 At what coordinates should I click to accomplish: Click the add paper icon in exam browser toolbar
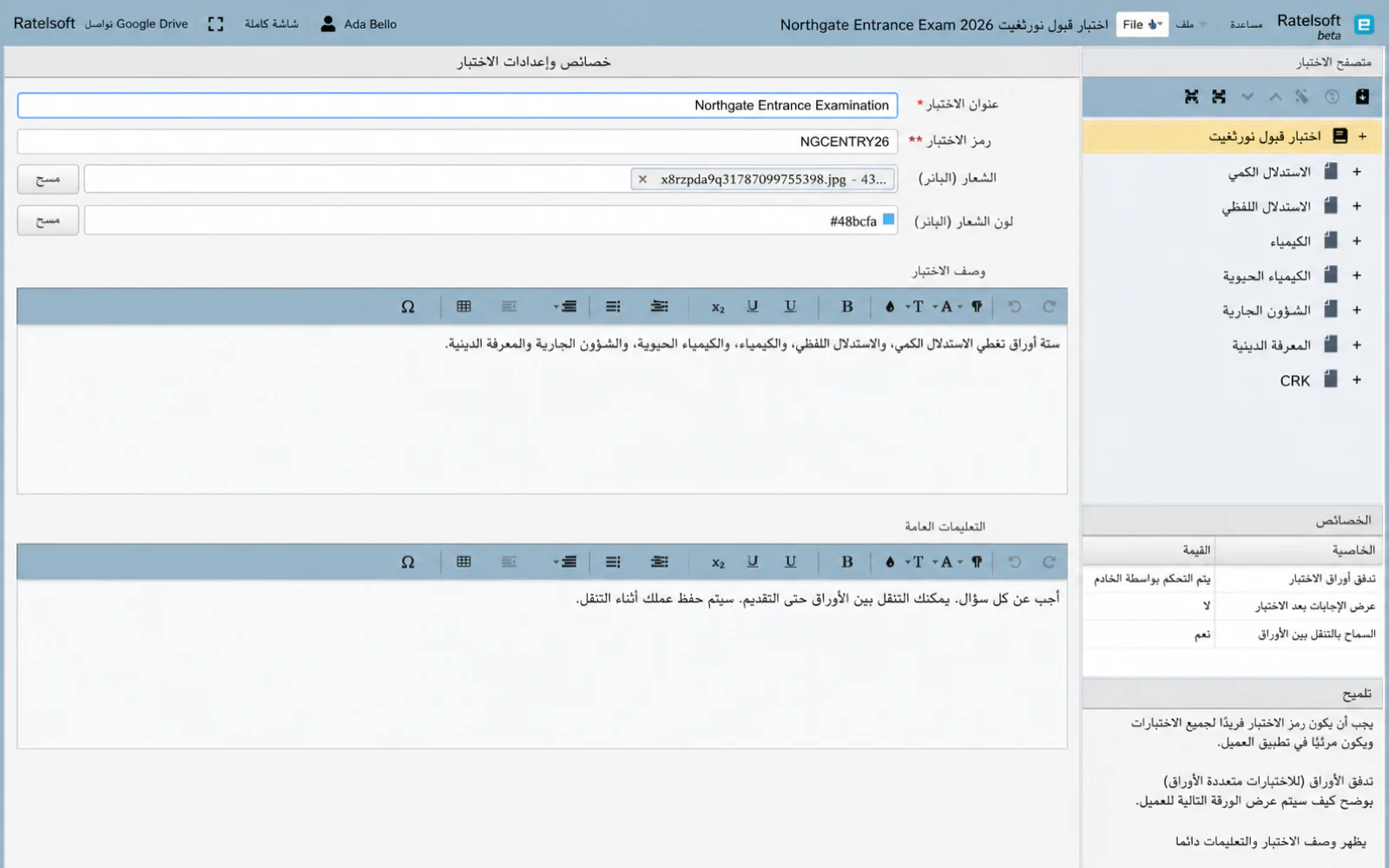point(1362,96)
